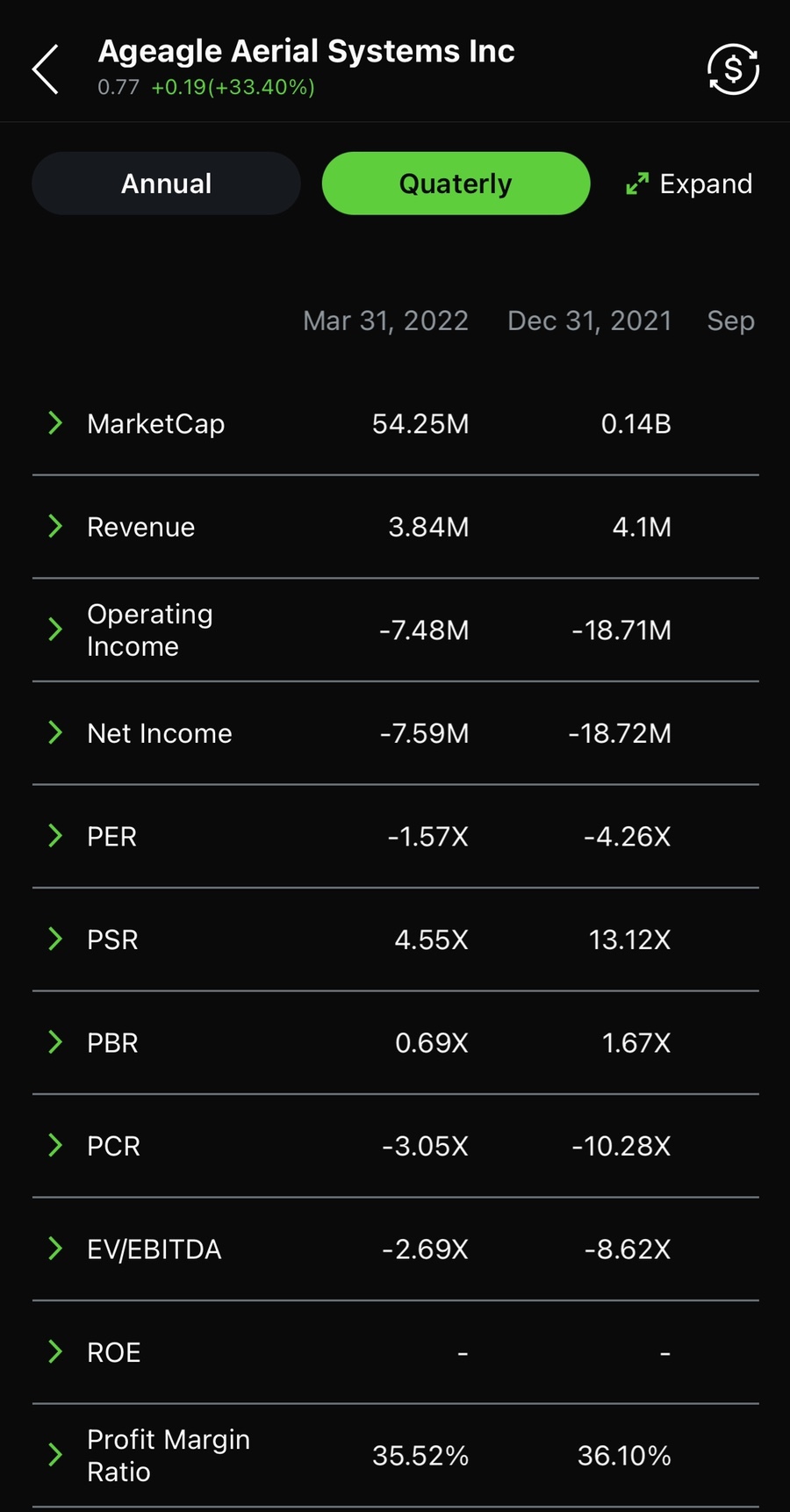Tap the 4.1M revenue value

(x=642, y=527)
